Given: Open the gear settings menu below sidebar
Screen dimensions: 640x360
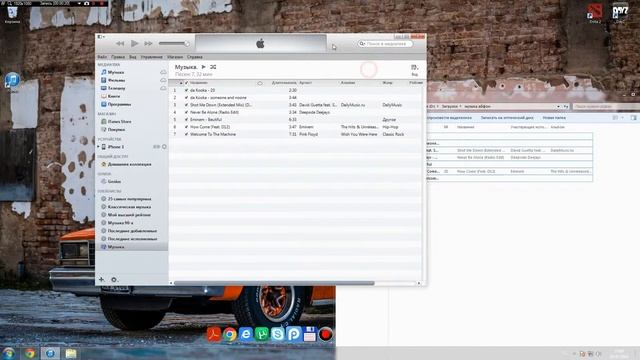Looking at the screenshot, I should click(x=114, y=280).
